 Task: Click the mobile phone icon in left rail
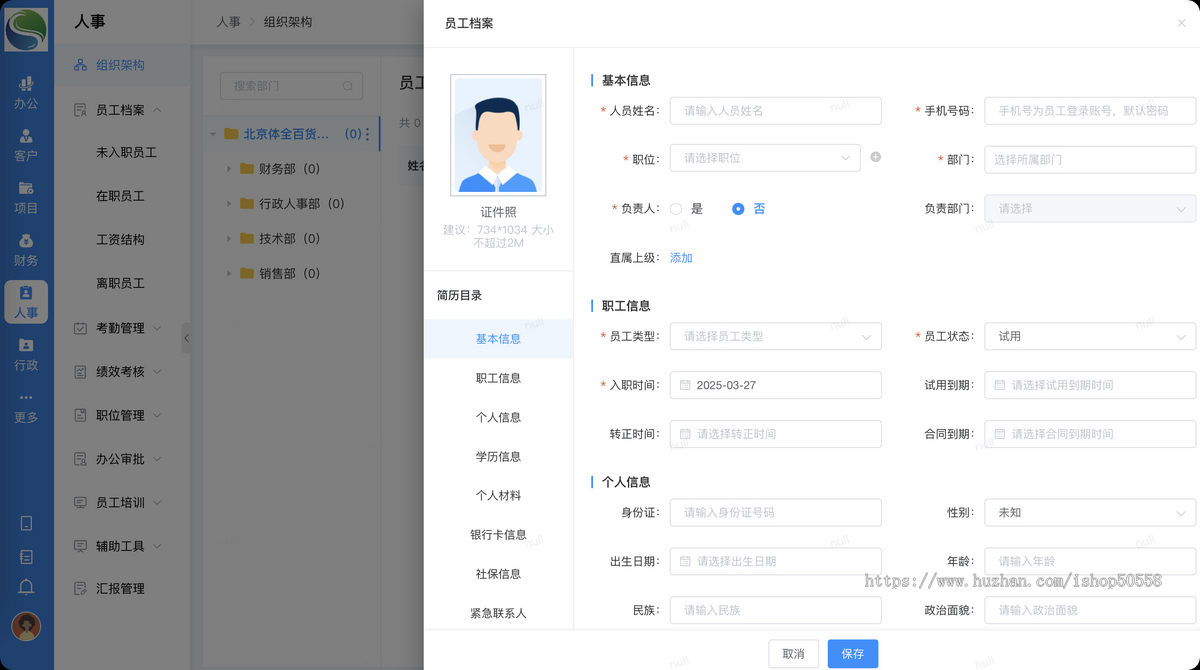[x=26, y=523]
